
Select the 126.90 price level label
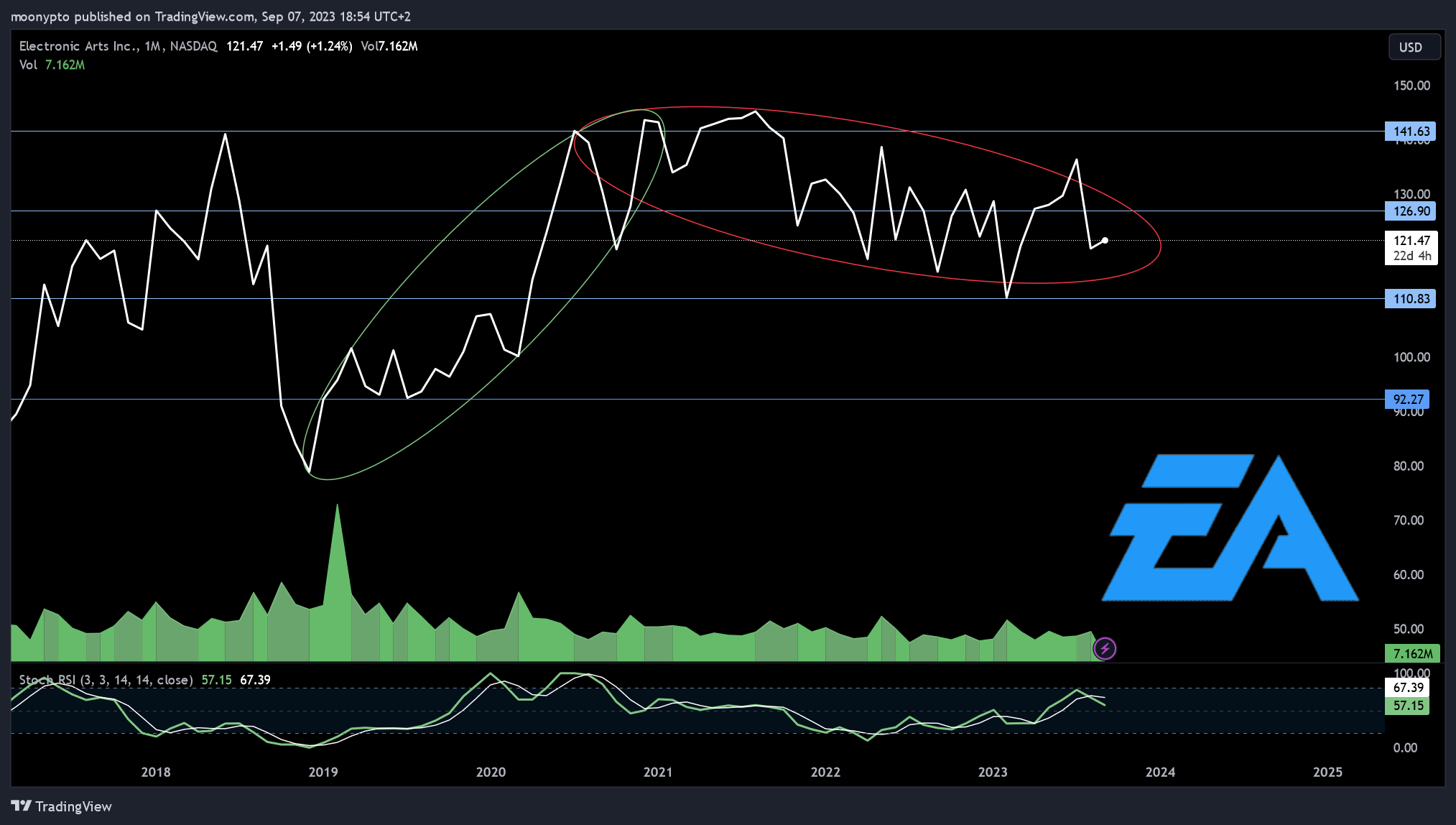[1410, 211]
